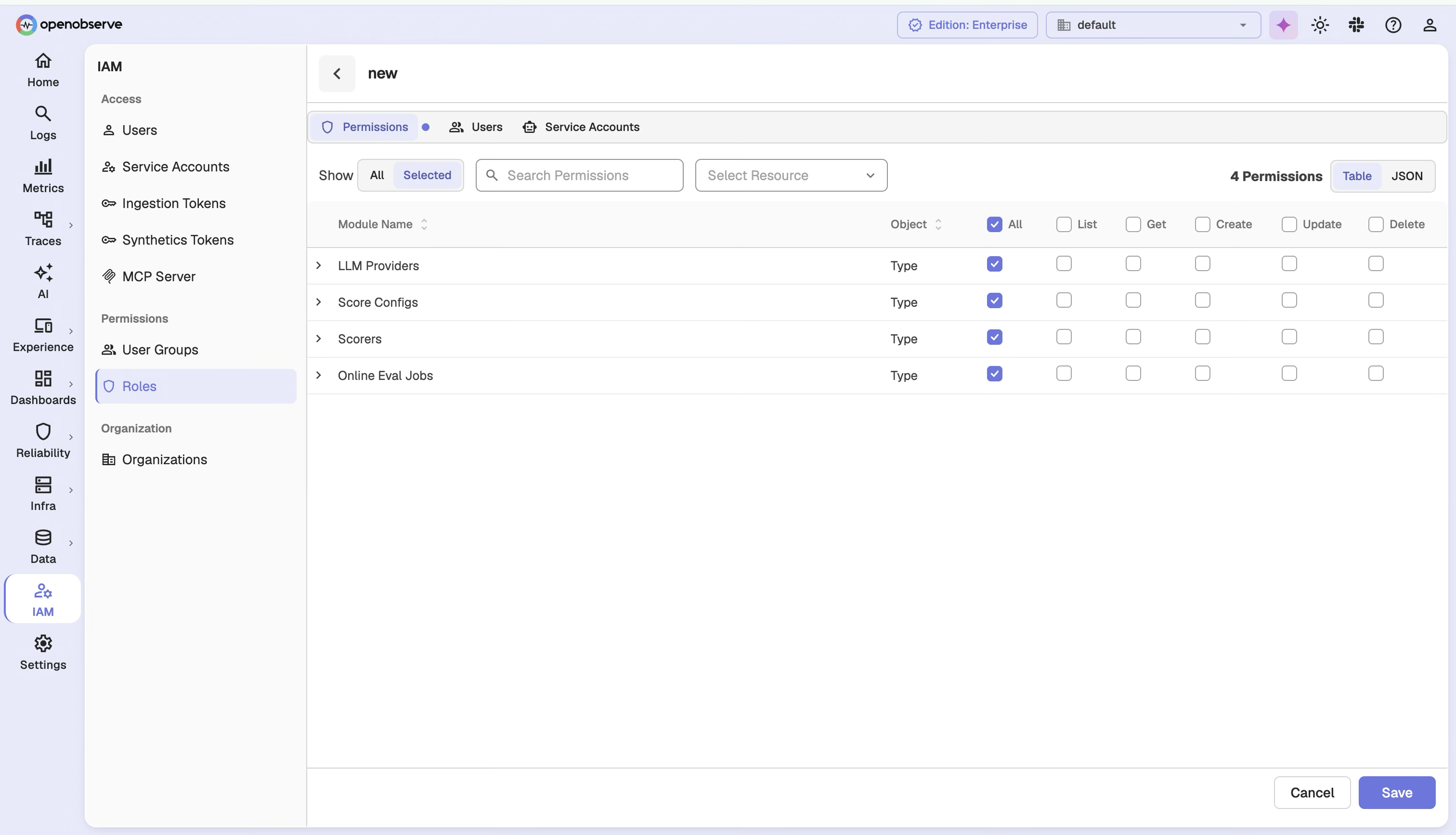1456x835 pixels.
Task: Sort by the Object column arrows
Action: point(938,224)
